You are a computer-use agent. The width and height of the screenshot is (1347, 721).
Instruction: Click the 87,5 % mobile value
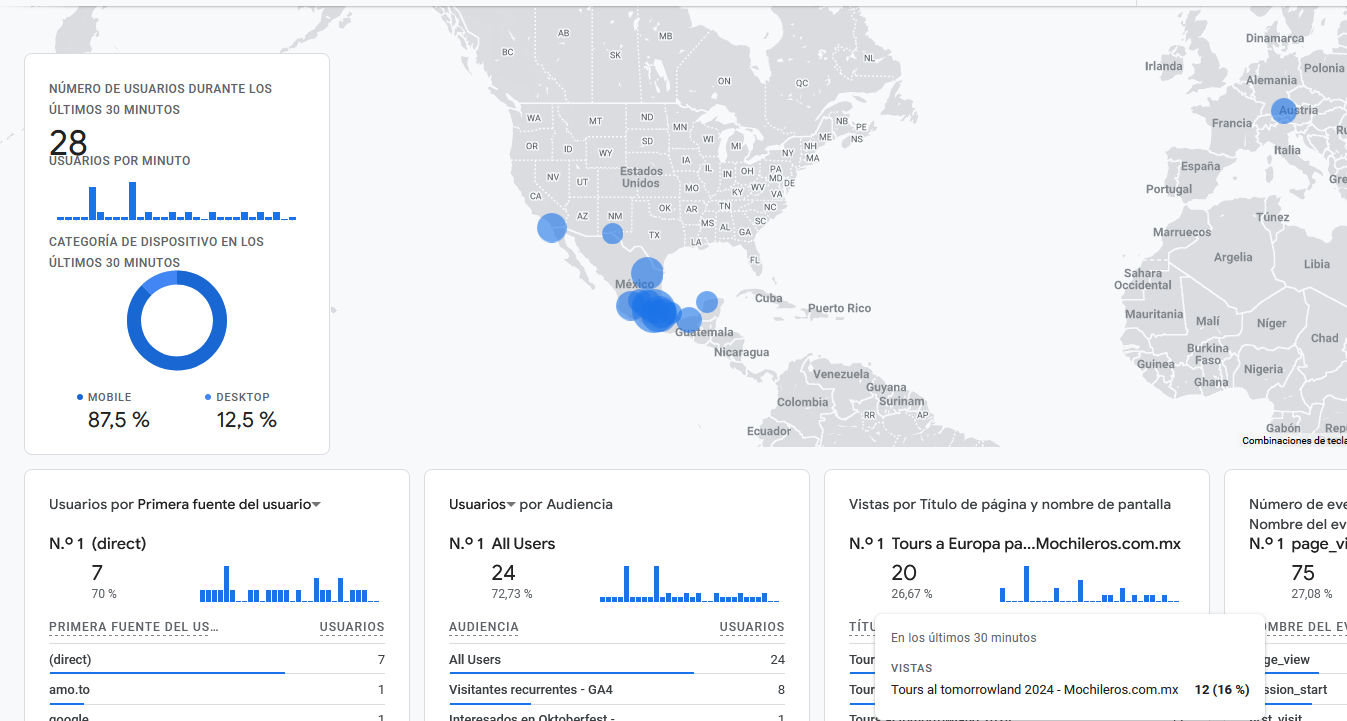point(119,420)
